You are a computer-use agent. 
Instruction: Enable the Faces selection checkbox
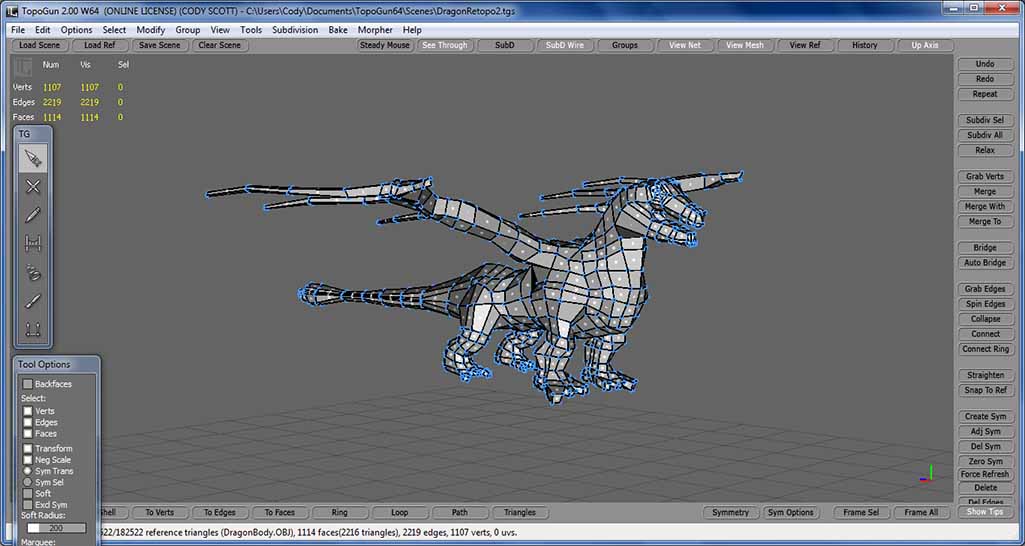[27, 434]
